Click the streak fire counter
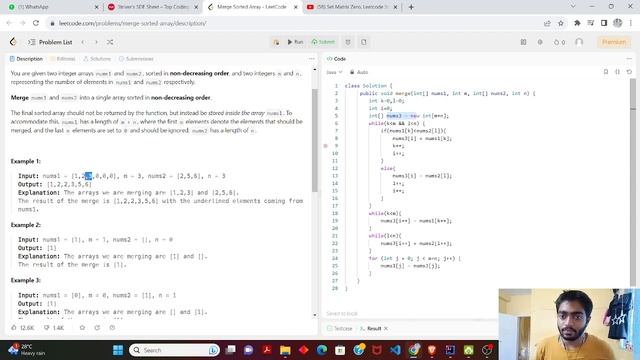Viewport: 640px width, 360px height. point(559,42)
